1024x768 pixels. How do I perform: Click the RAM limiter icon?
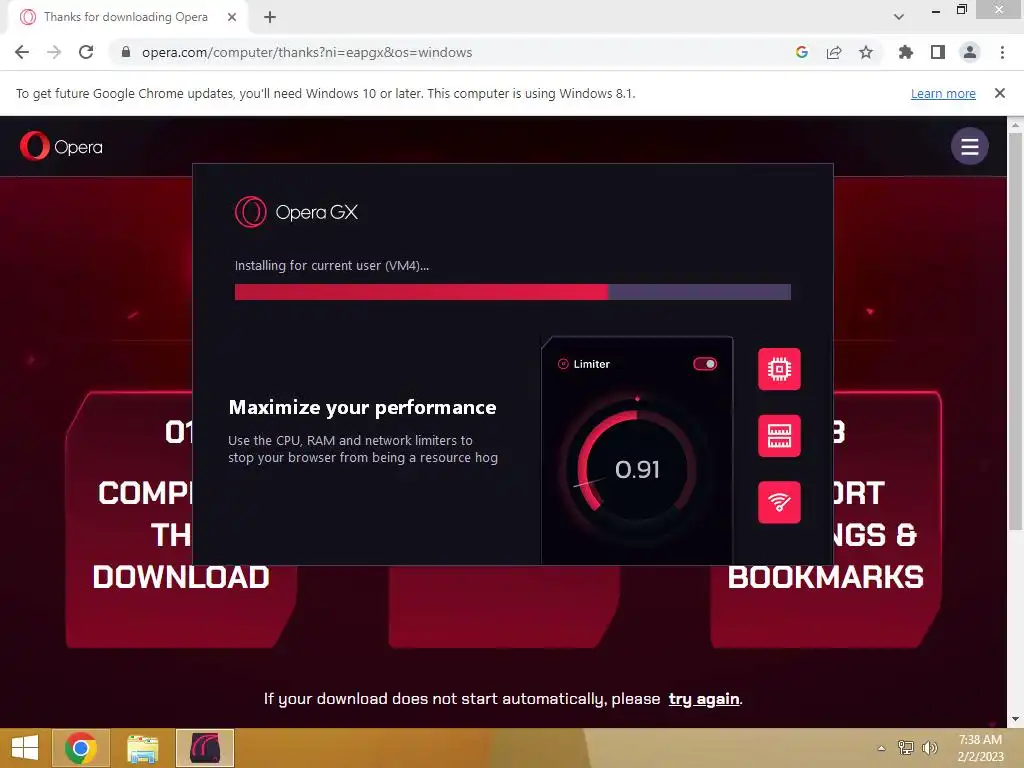coord(779,436)
